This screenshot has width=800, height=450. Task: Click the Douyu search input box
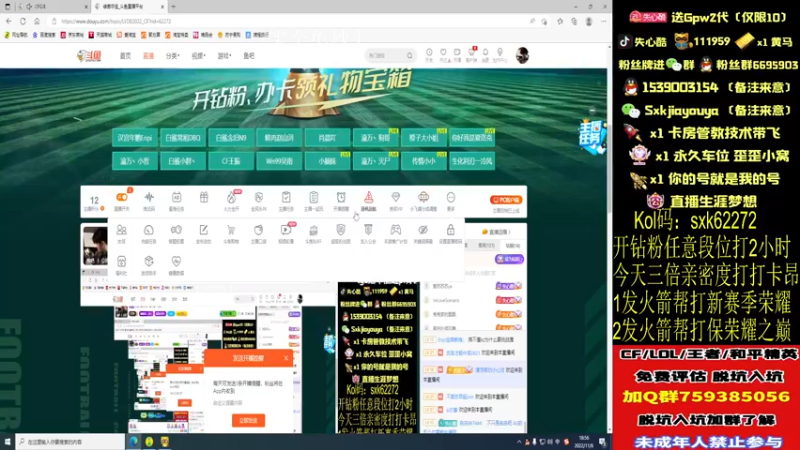(385, 55)
